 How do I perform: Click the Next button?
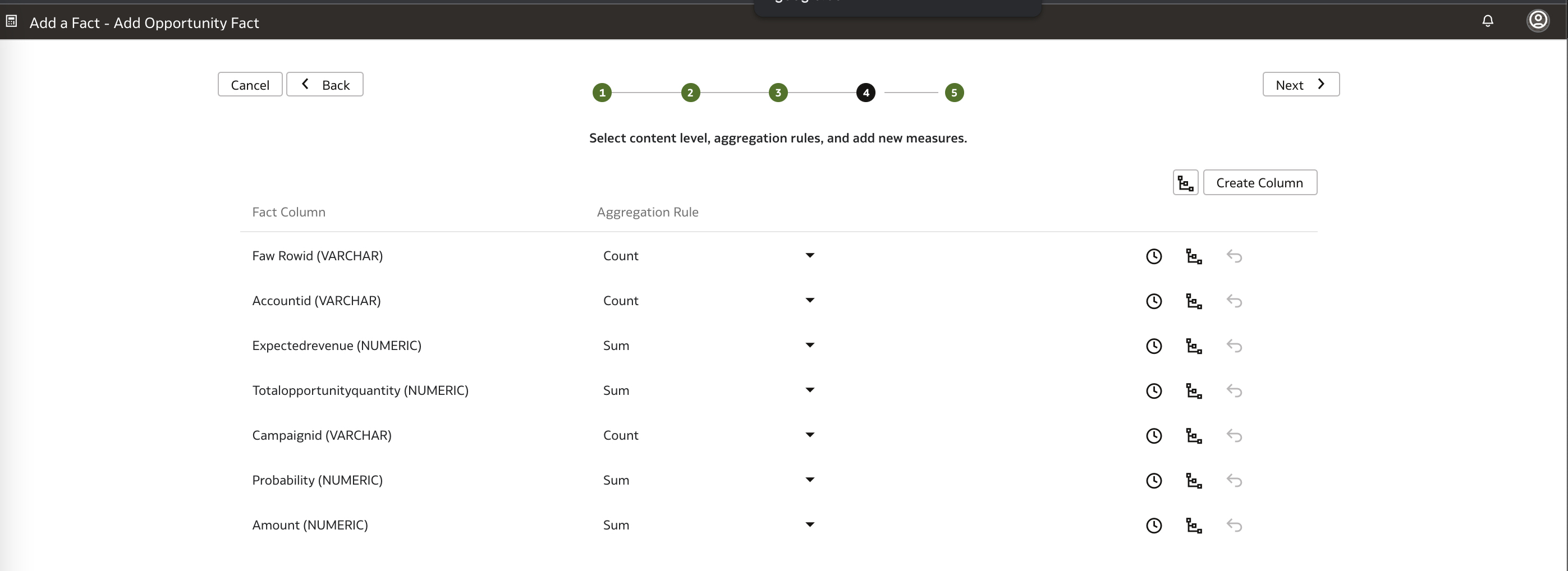coord(1301,85)
